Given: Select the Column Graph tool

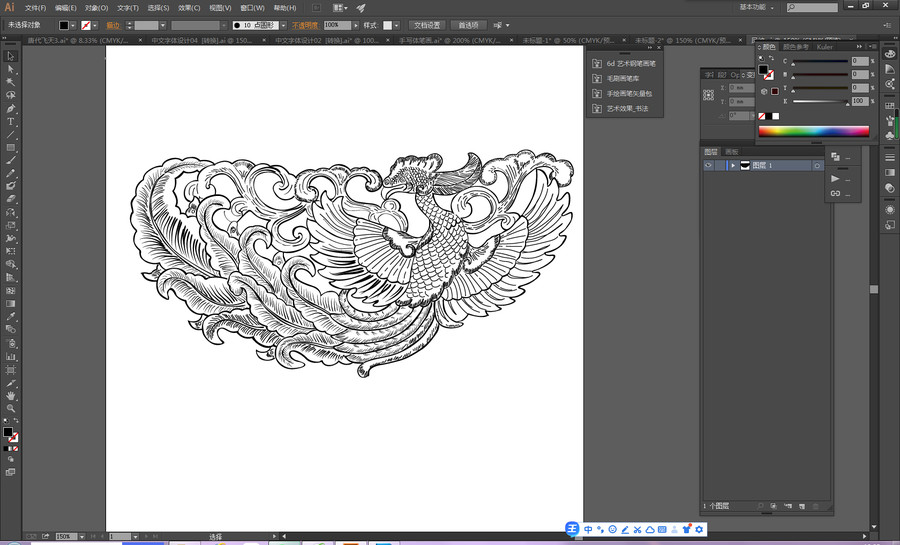Looking at the screenshot, I should pos(10,356).
